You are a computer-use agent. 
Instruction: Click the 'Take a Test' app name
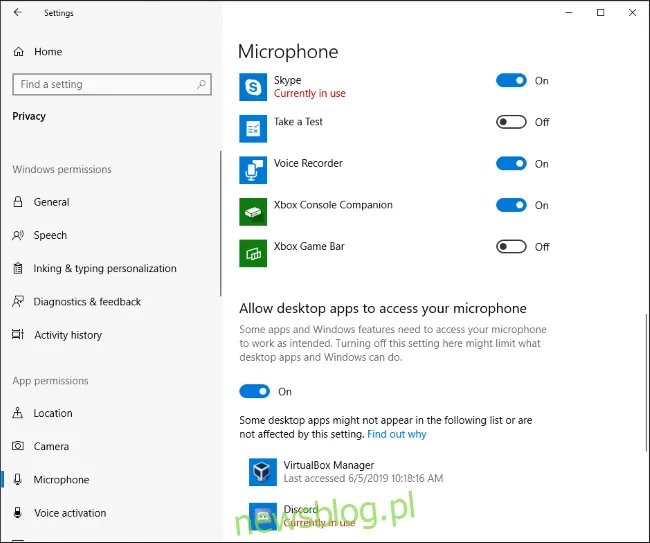[298, 122]
